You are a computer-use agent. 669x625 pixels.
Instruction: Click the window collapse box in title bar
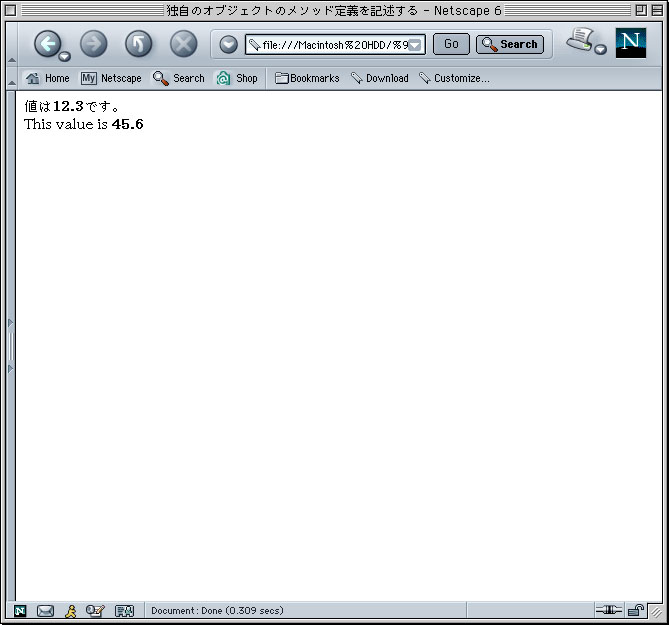(657, 10)
